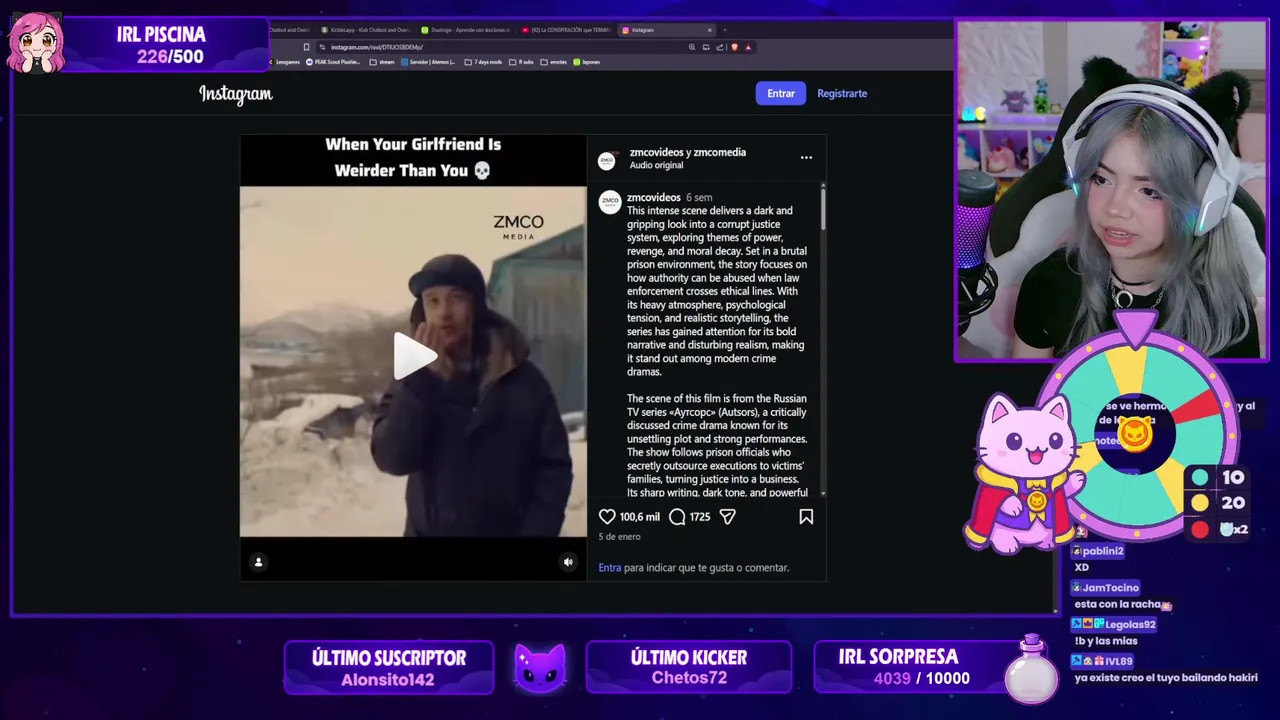Click JamTocino username in chat
Screen dimensions: 1280x720
click(1110, 588)
